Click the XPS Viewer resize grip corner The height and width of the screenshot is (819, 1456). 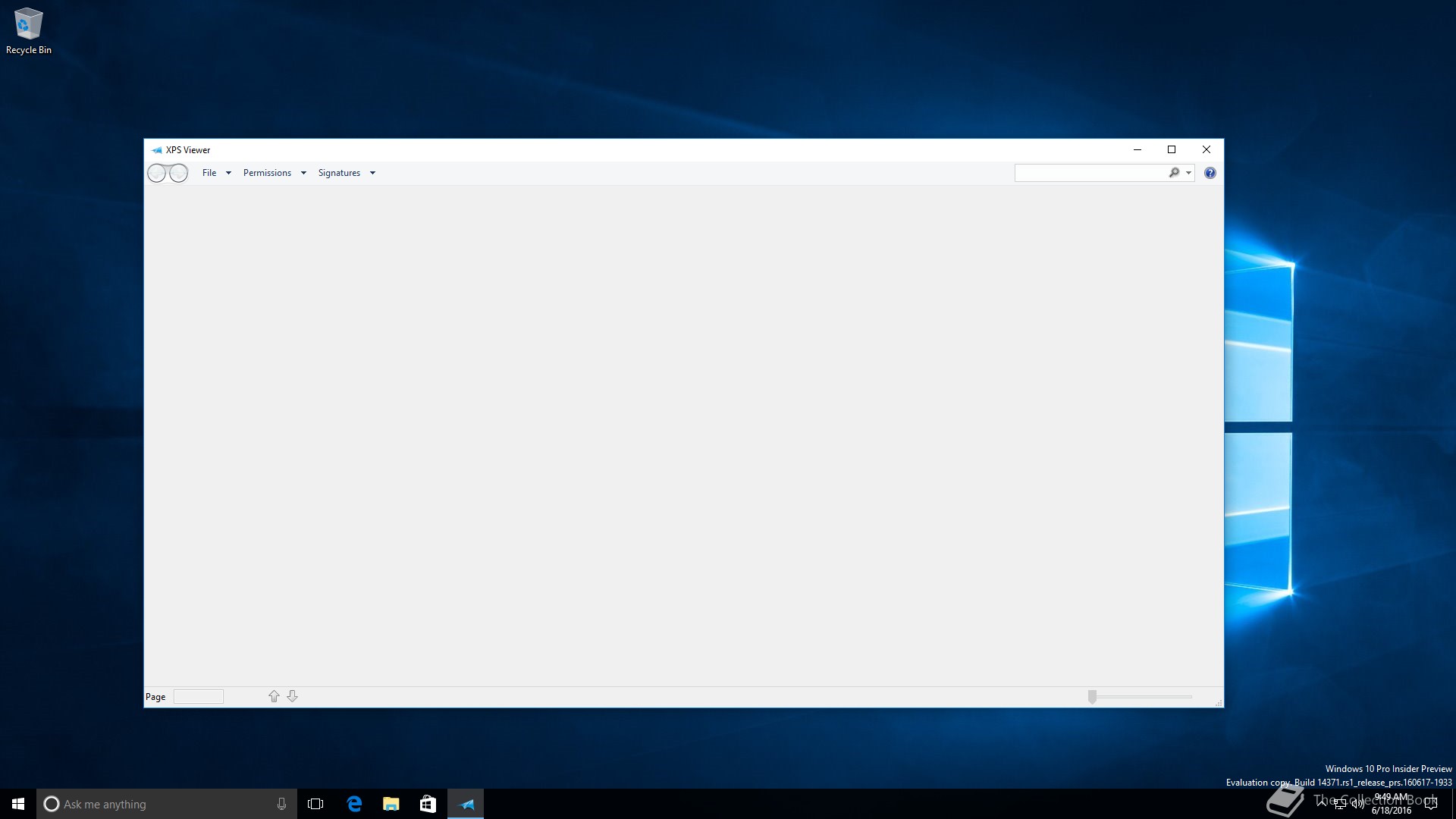1219,703
